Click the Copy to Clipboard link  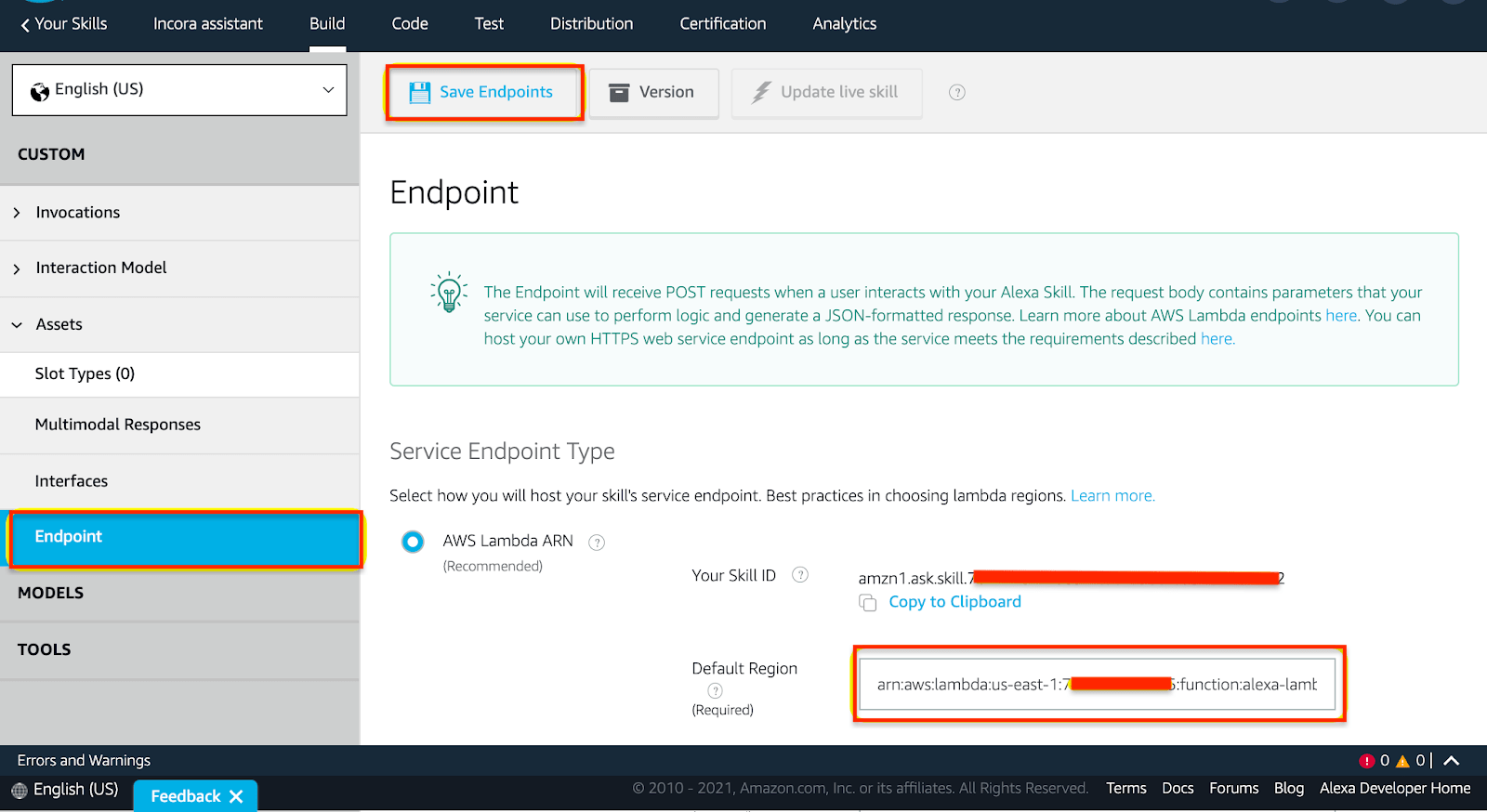tap(954, 602)
